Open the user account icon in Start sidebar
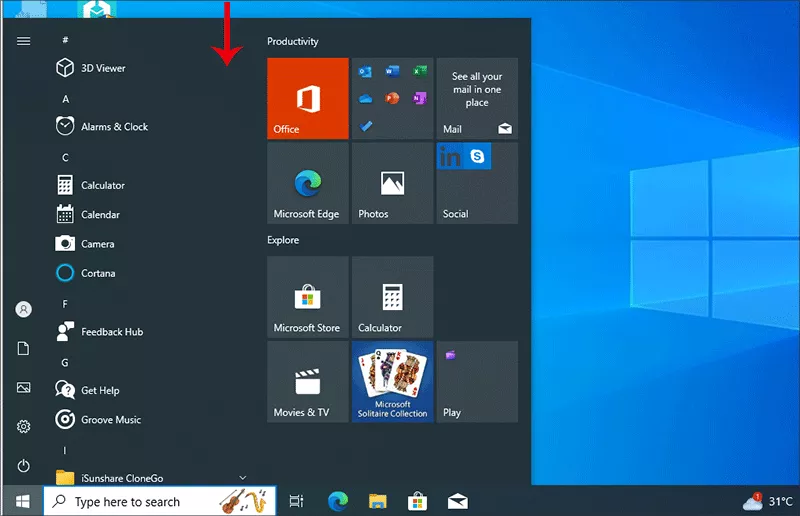The width and height of the screenshot is (800, 516). click(x=23, y=309)
